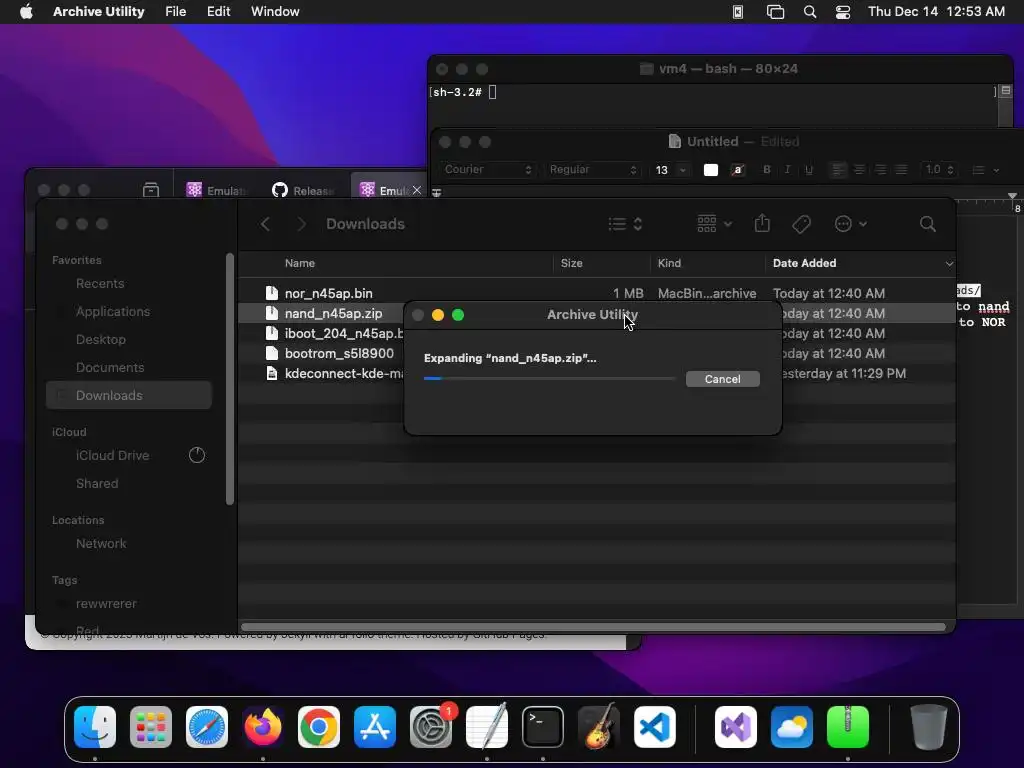Open the Edit menu

pyautogui.click(x=218, y=12)
